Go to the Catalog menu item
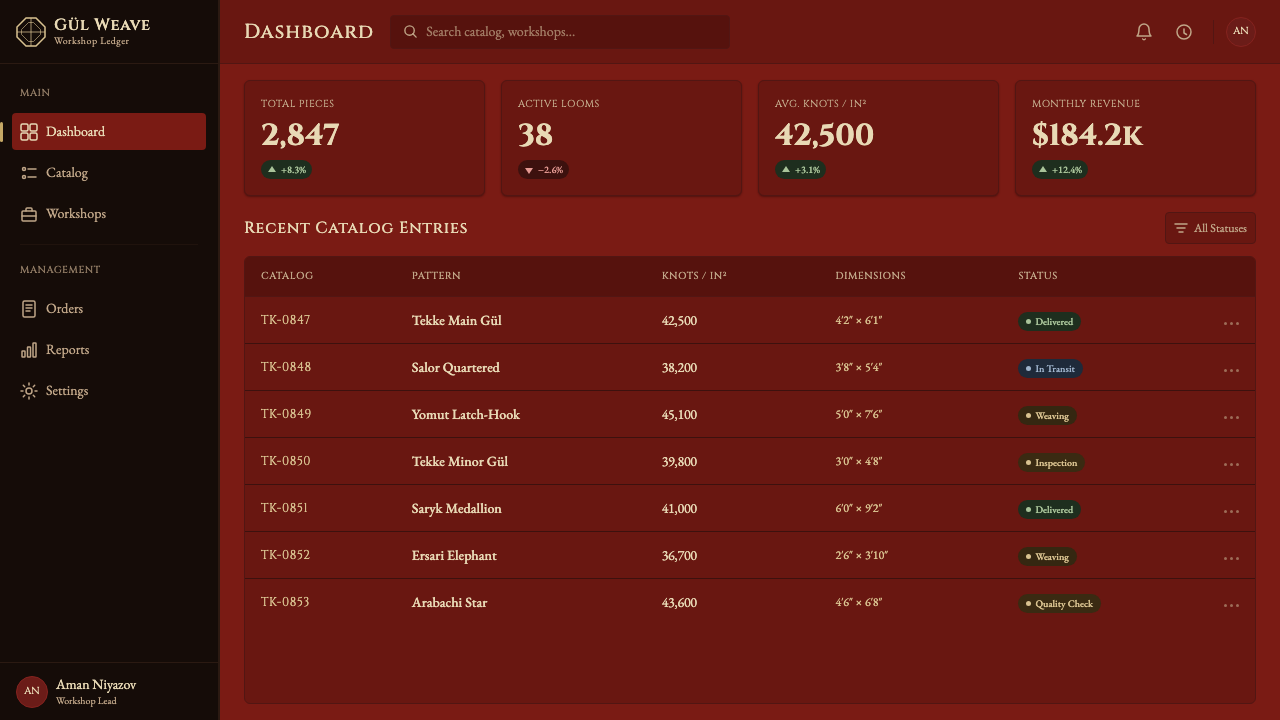 click(x=109, y=173)
